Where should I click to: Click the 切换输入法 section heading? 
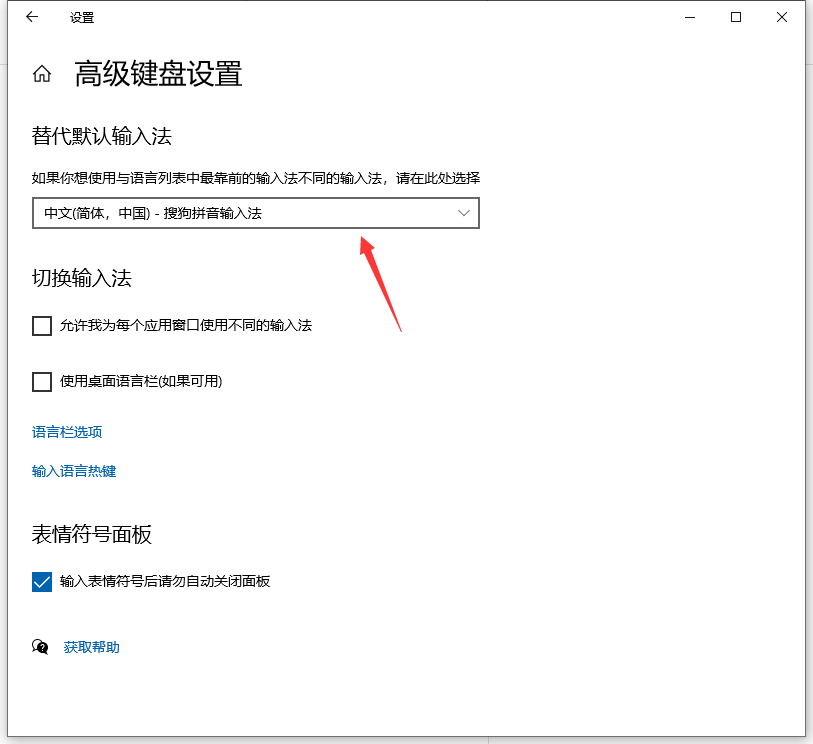coord(82,278)
